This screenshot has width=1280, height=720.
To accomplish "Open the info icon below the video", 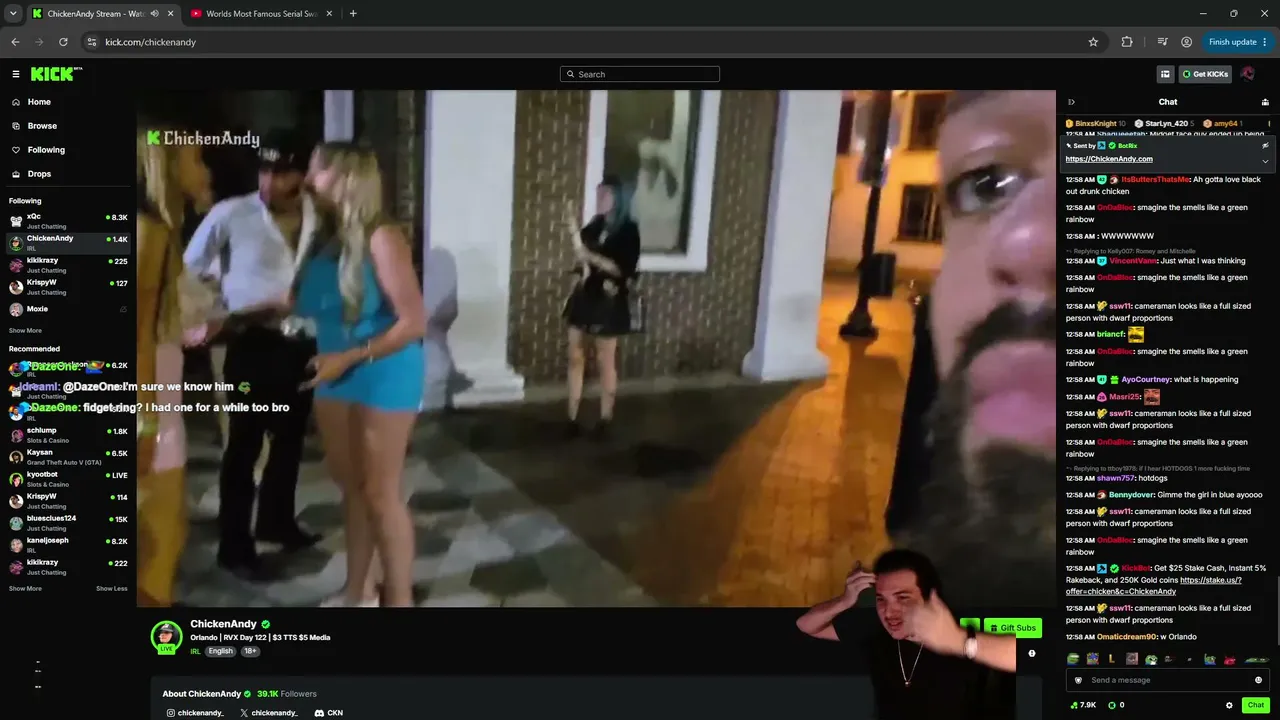I will tap(1032, 653).
